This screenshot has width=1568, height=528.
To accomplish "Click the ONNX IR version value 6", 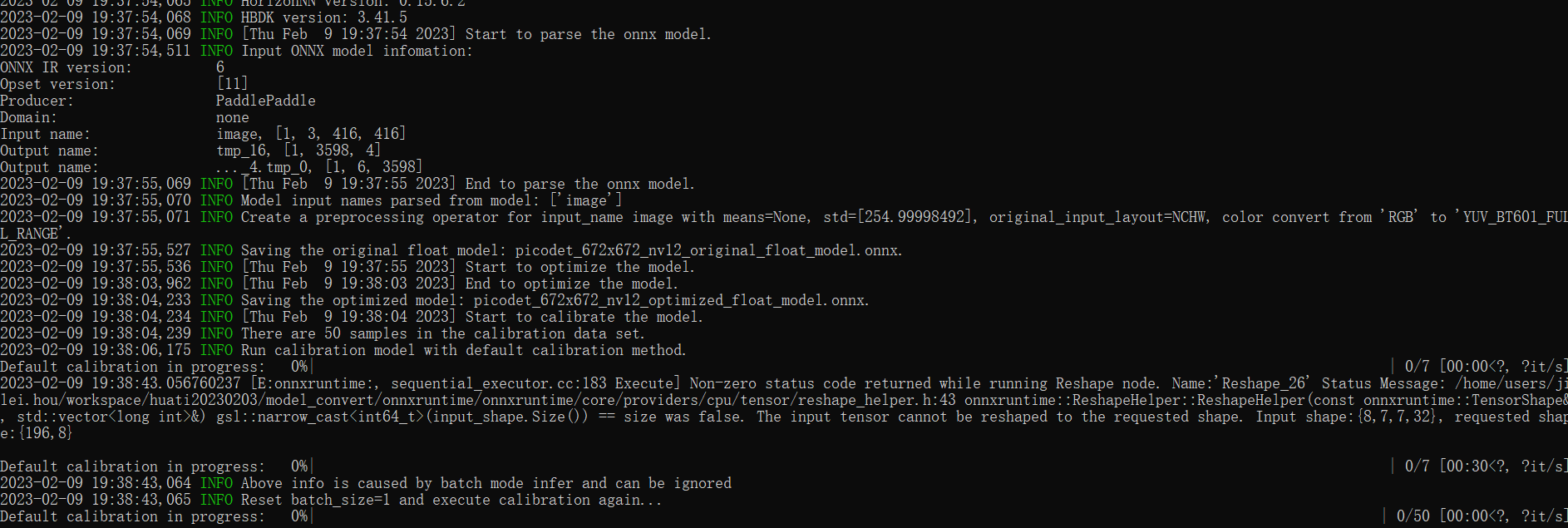I will [x=220, y=67].
